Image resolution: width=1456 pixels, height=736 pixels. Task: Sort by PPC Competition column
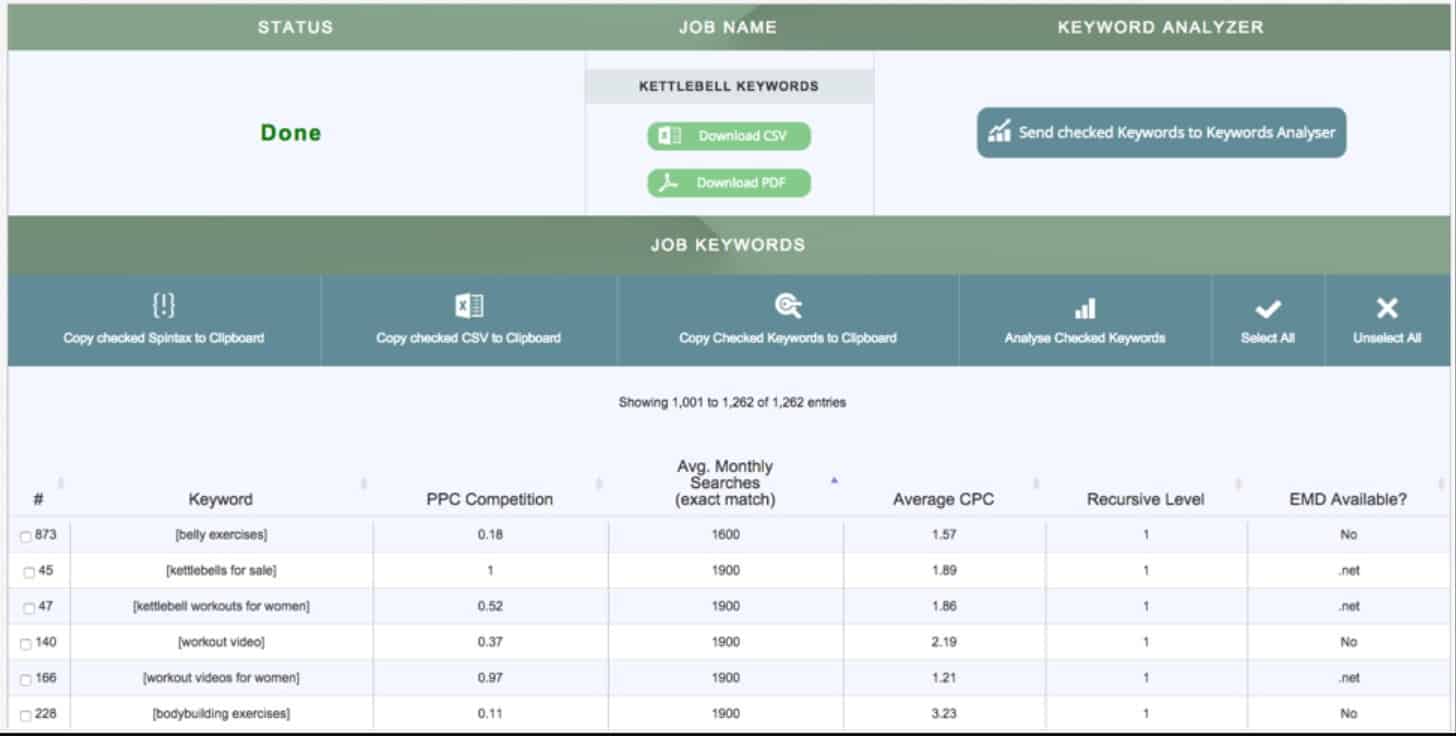point(489,499)
